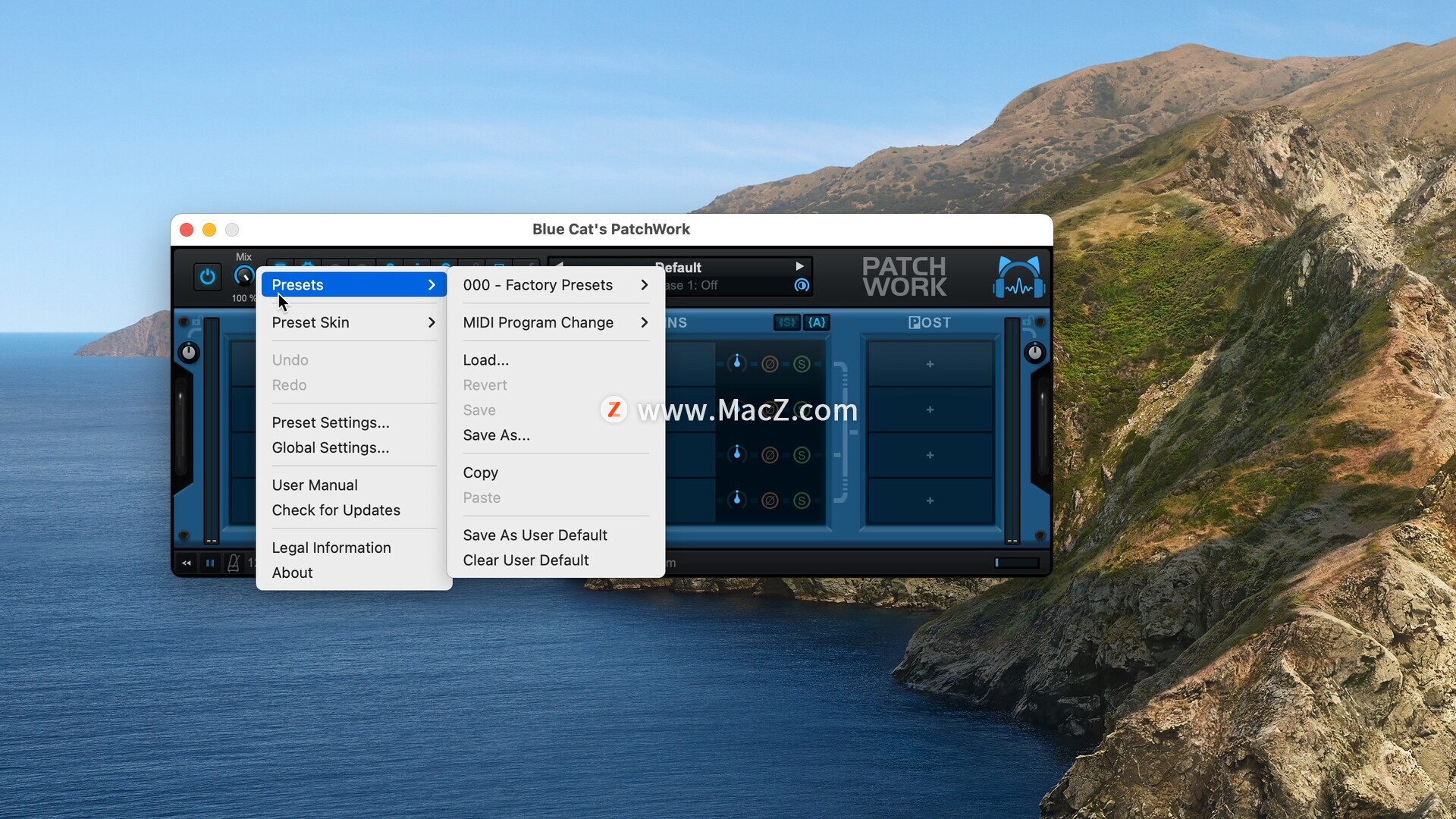1456x819 pixels.
Task: Choose Revert in presets submenu
Action: (x=556, y=385)
